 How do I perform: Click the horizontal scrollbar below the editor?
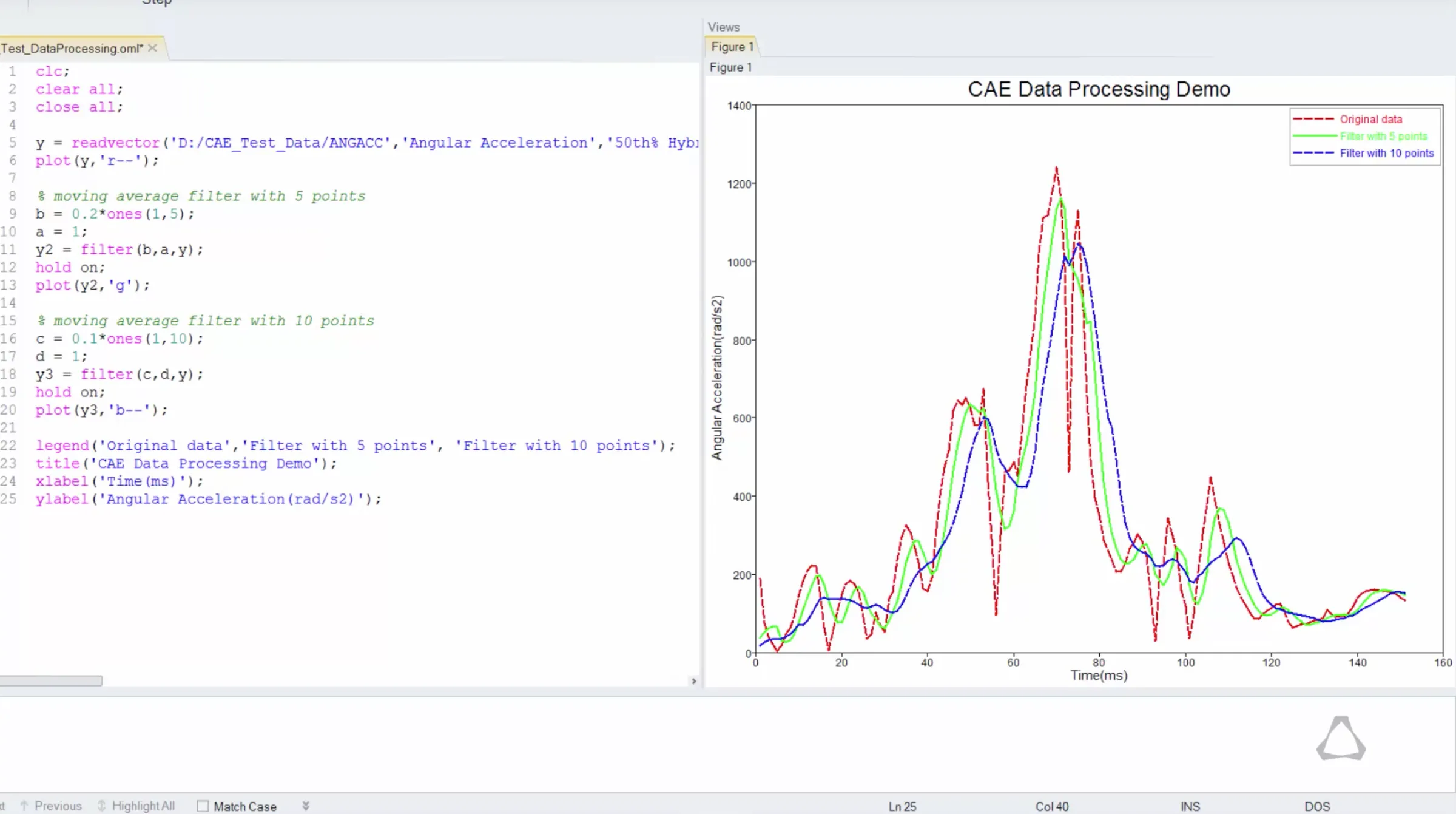tap(52, 680)
